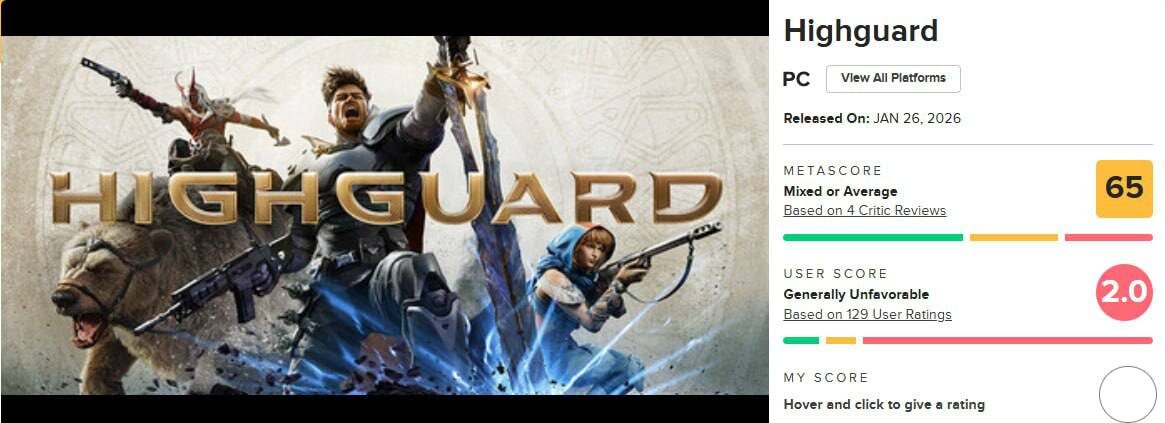The width and height of the screenshot is (1165, 423).
Task: Click the yellow mixed segment of critic bar
Action: point(1013,237)
